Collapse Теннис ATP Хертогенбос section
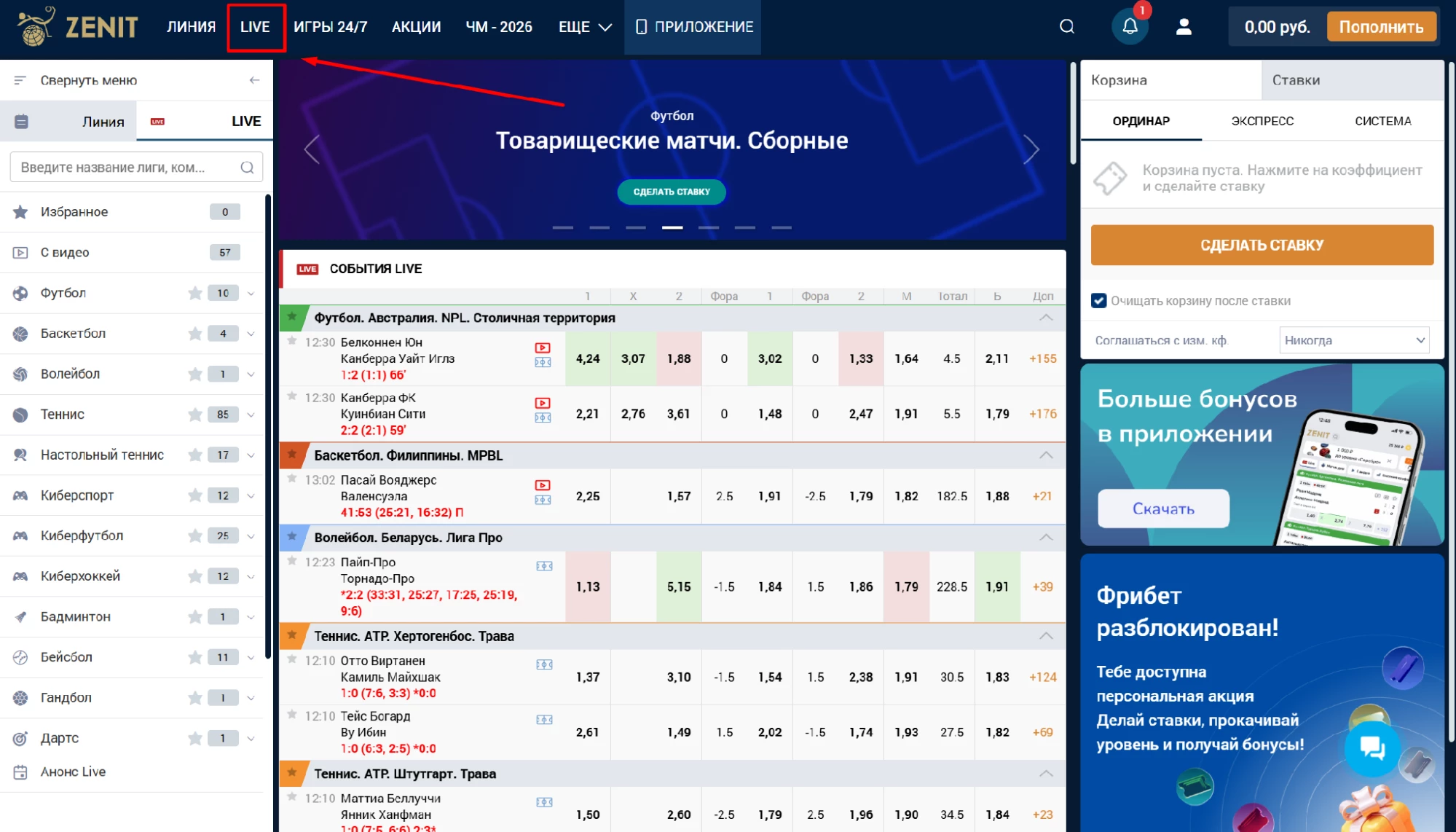 1046,636
